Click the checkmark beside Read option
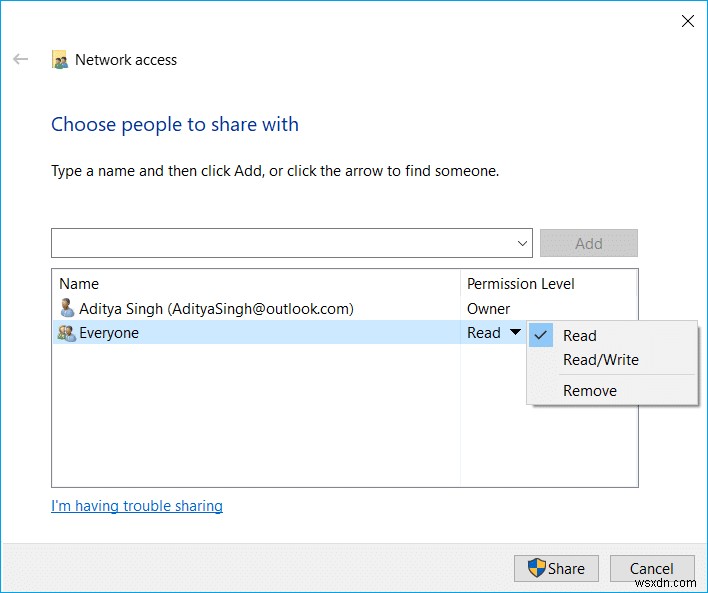This screenshot has width=708, height=593. click(x=540, y=335)
